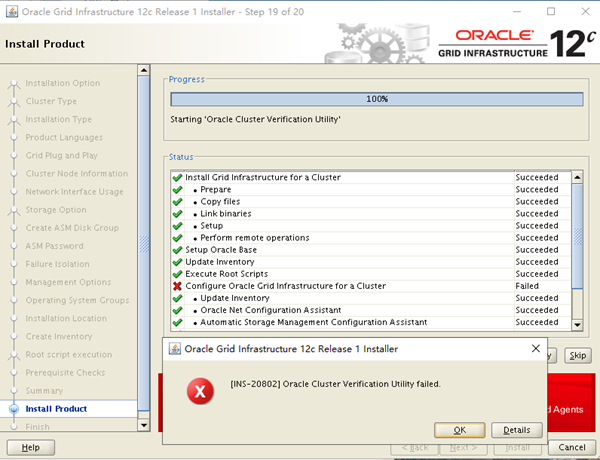Select the Perform remote operations row text
The width and height of the screenshot is (600, 460).
pyautogui.click(x=255, y=238)
